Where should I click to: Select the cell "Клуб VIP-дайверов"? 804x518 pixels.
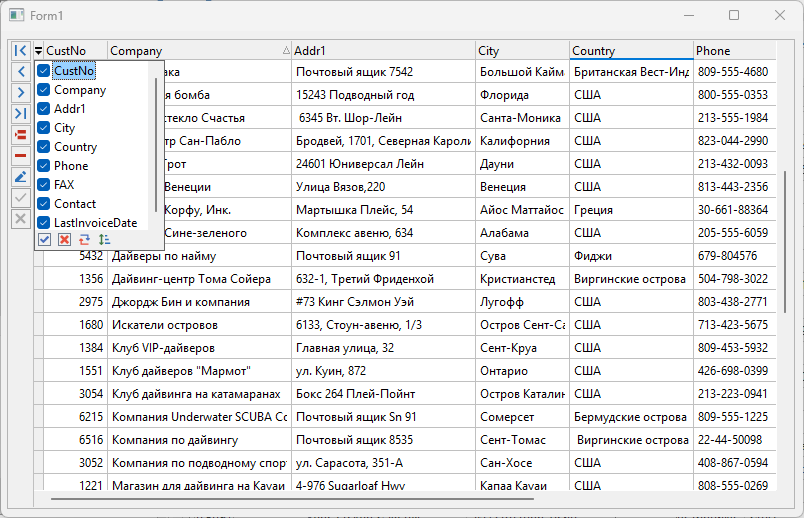tap(162, 348)
